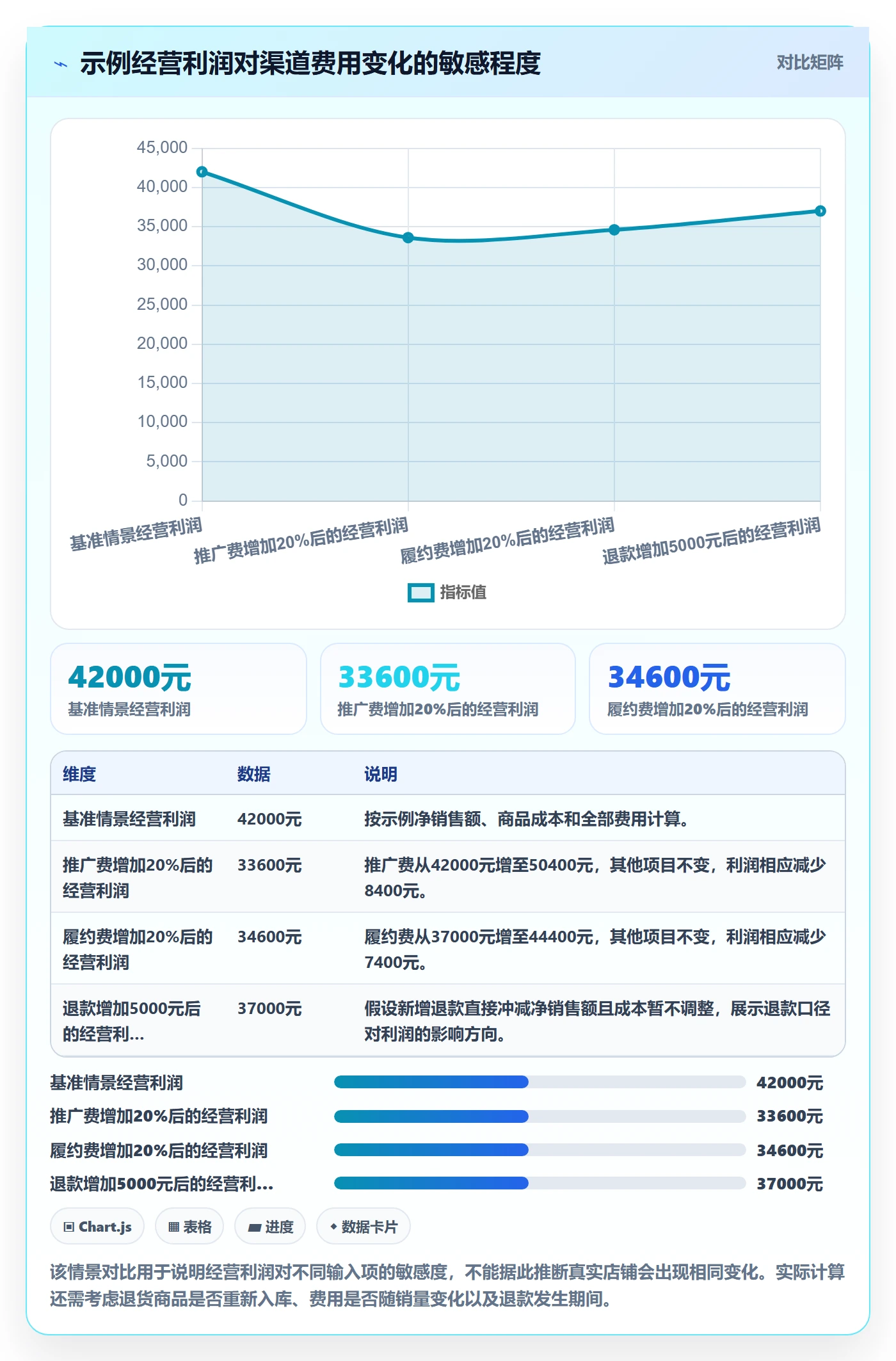Image resolution: width=896 pixels, height=1361 pixels.
Task: Click the 基准情景 data point on chart
Action: pos(202,172)
